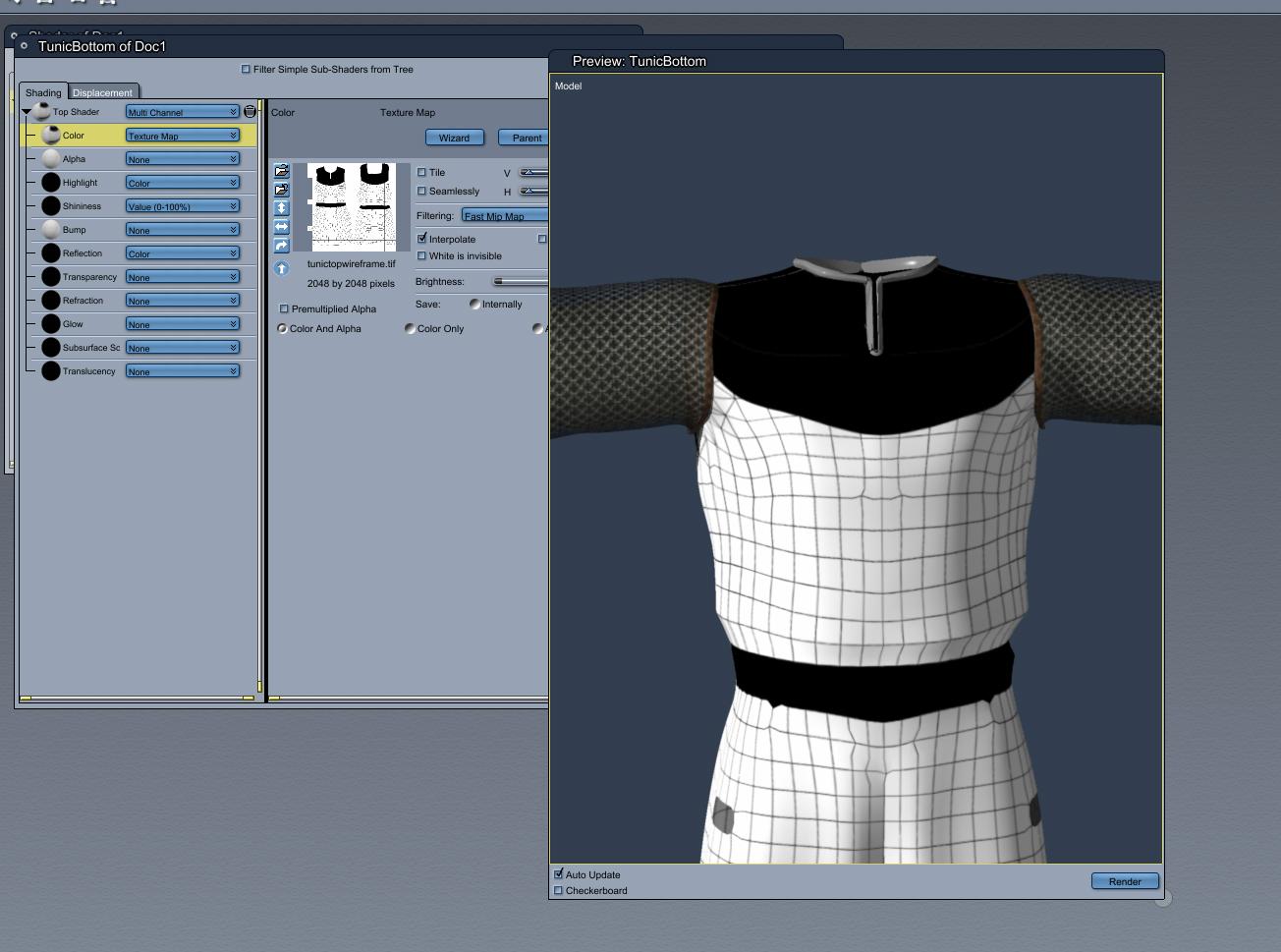Image resolution: width=1281 pixels, height=952 pixels.
Task: Disable Auto Update in preview
Action: (559, 874)
